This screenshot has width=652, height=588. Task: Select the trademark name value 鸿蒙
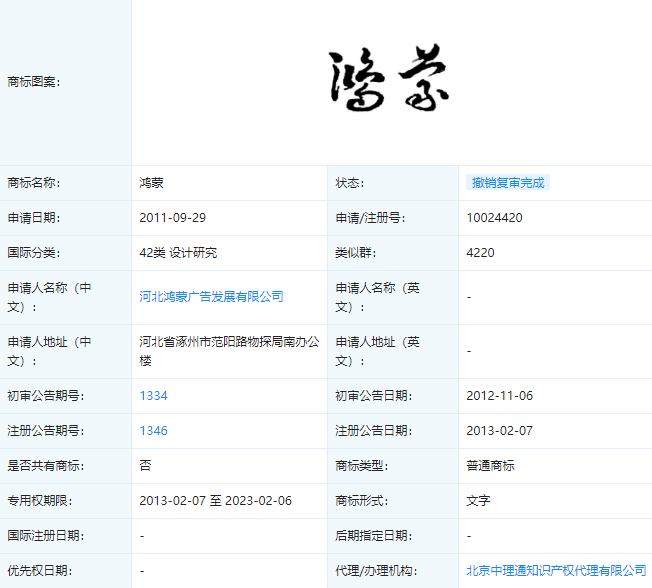coord(151,183)
